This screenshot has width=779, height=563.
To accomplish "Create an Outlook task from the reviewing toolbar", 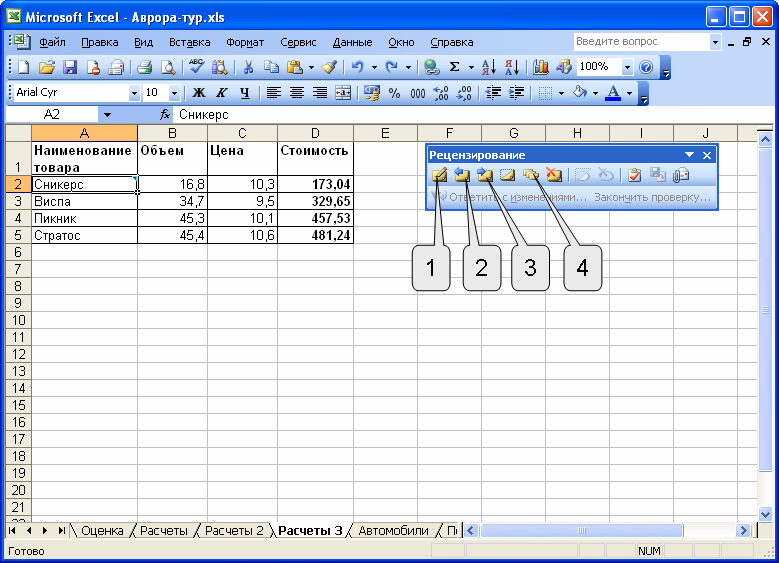I will 634,175.
